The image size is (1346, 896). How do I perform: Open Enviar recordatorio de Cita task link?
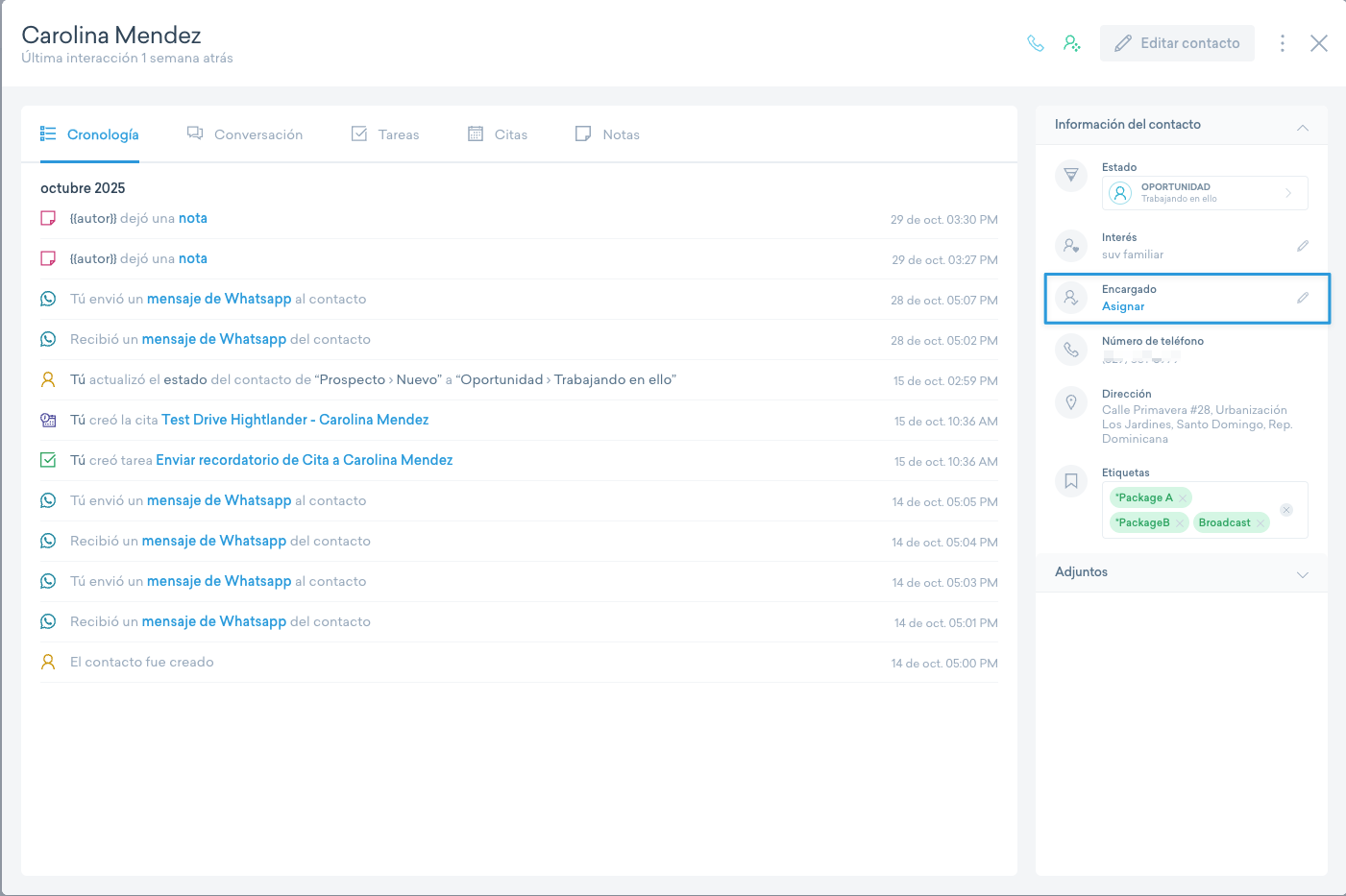coord(304,460)
